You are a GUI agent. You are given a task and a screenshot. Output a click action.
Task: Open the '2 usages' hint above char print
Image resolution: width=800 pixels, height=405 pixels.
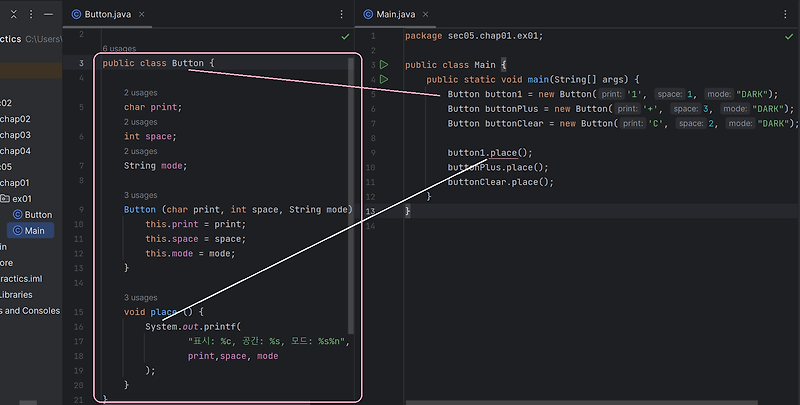click(140, 93)
